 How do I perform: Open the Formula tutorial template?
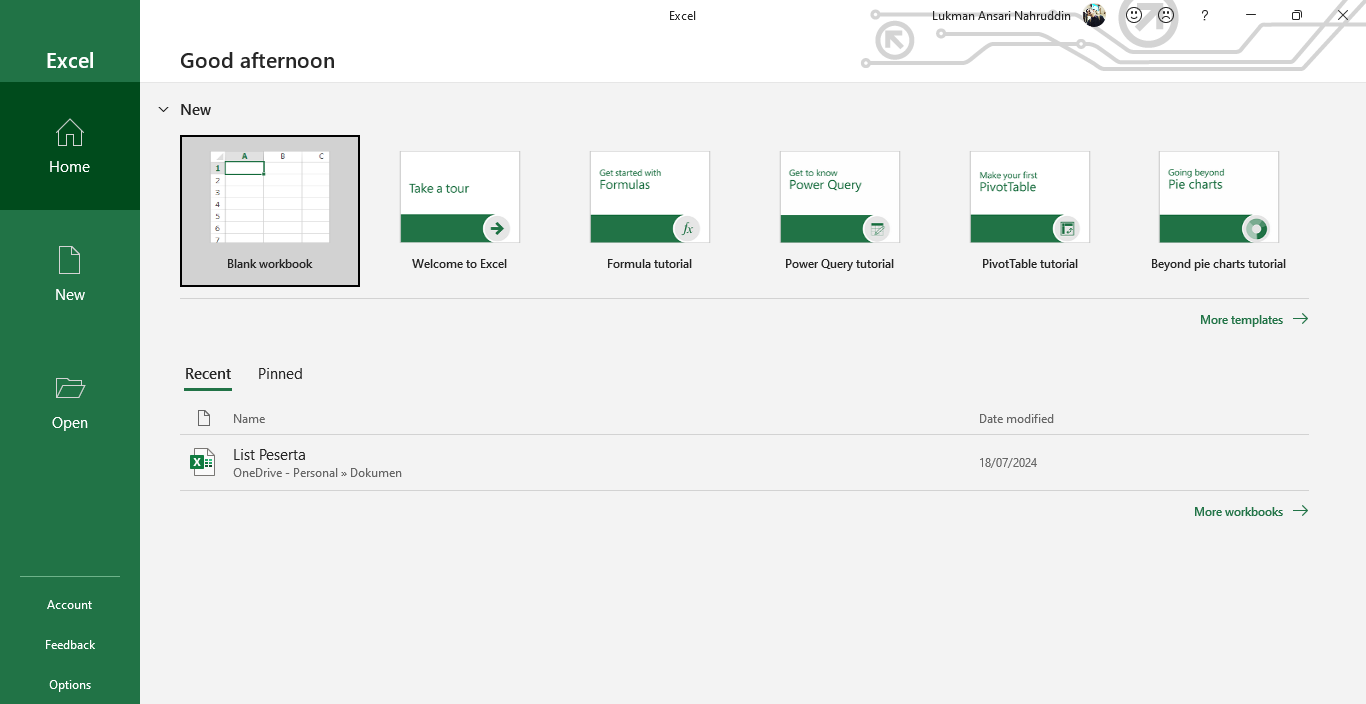pyautogui.click(x=650, y=211)
